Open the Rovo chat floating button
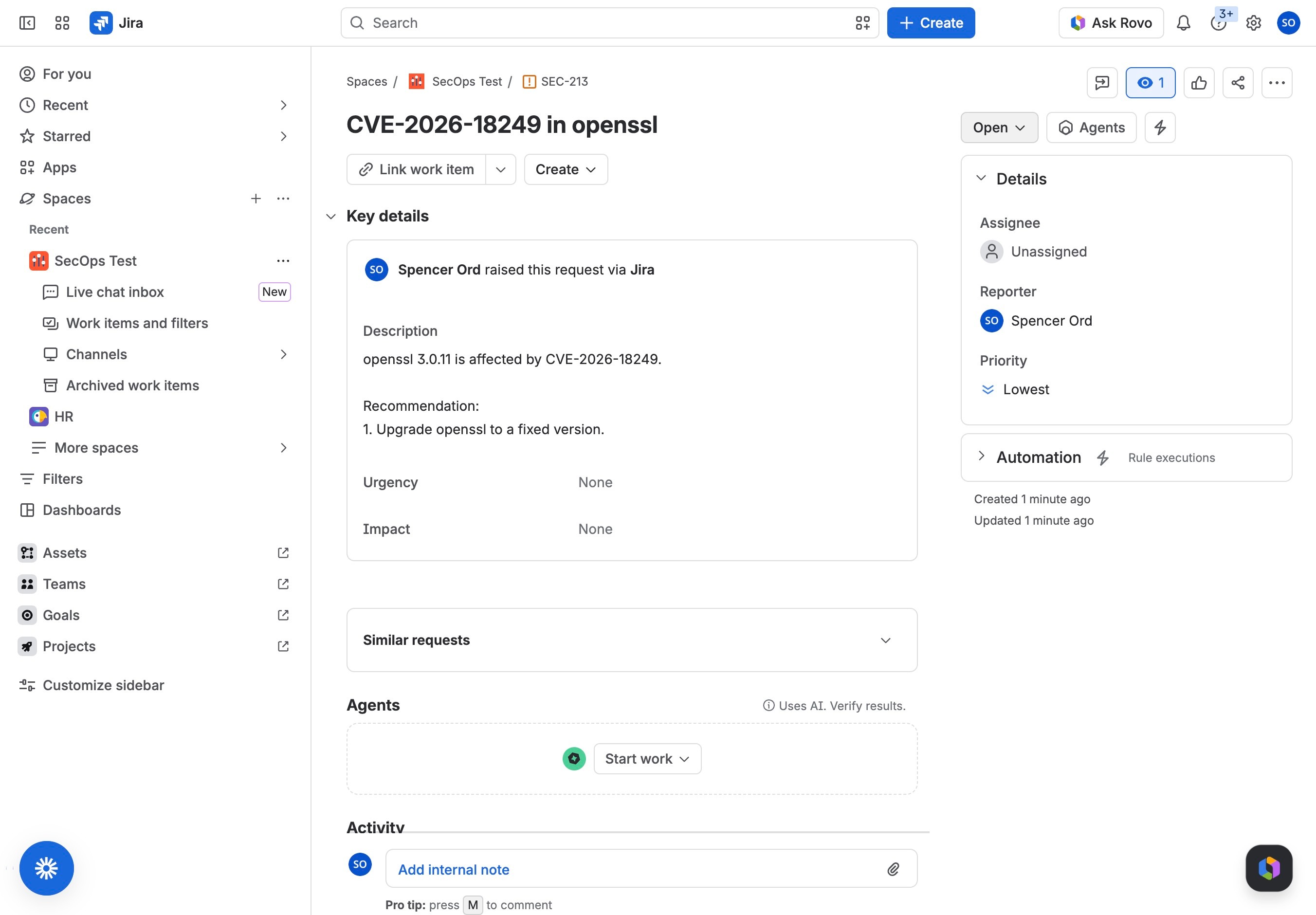Screen dimensions: 1316x915 1269,868
